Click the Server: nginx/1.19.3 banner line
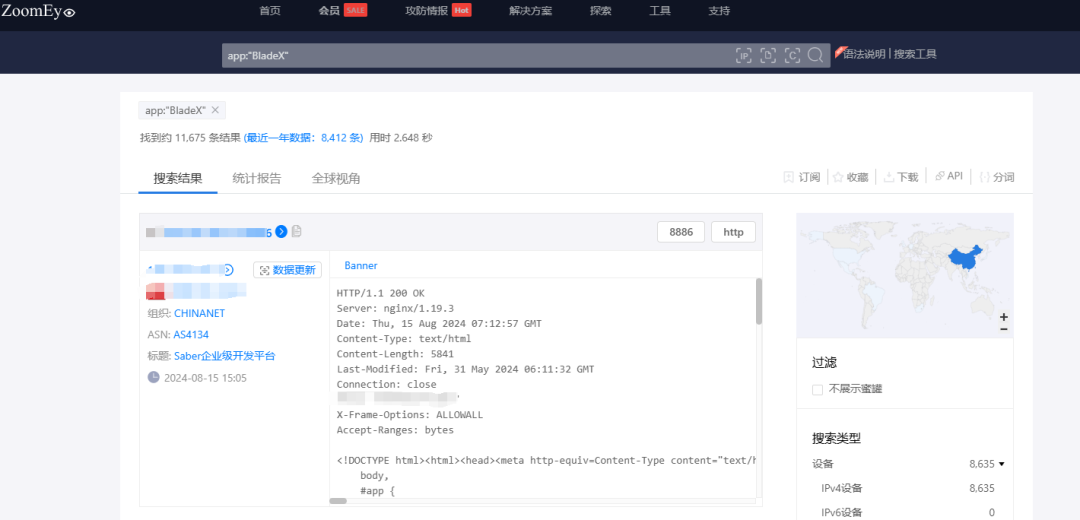 click(x=395, y=309)
